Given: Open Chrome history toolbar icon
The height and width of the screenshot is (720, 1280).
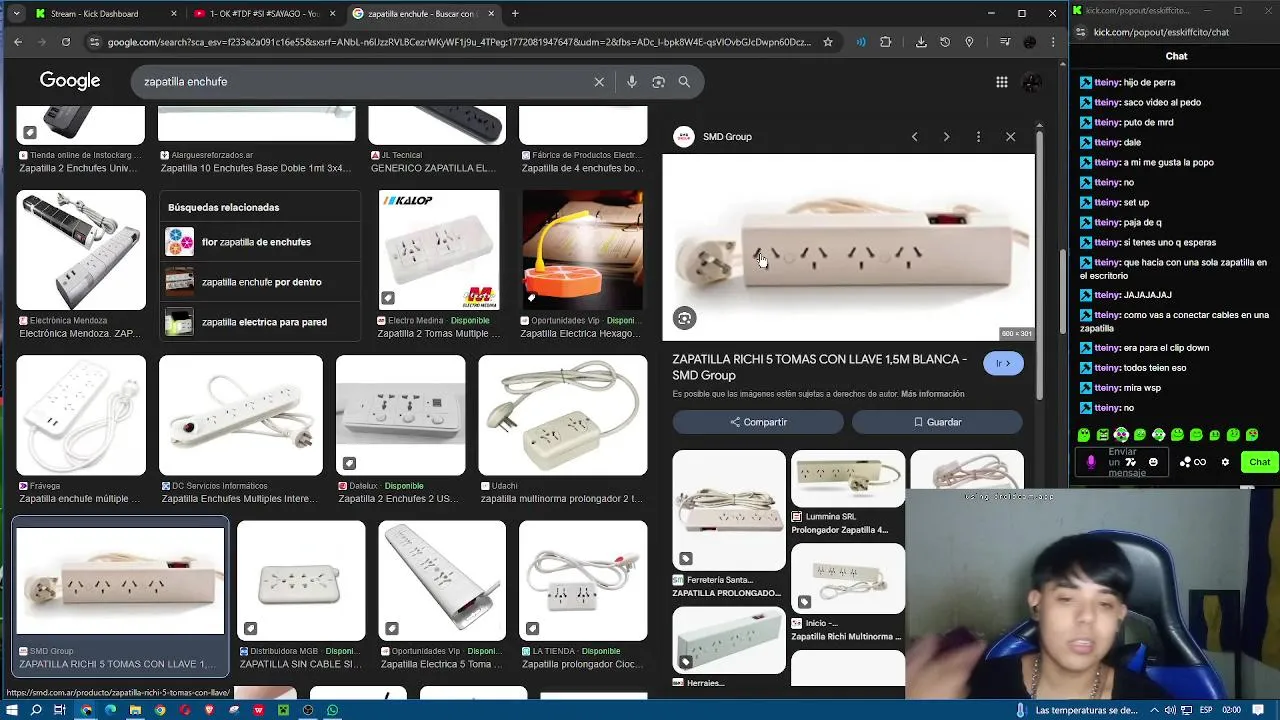Looking at the screenshot, I should [945, 42].
